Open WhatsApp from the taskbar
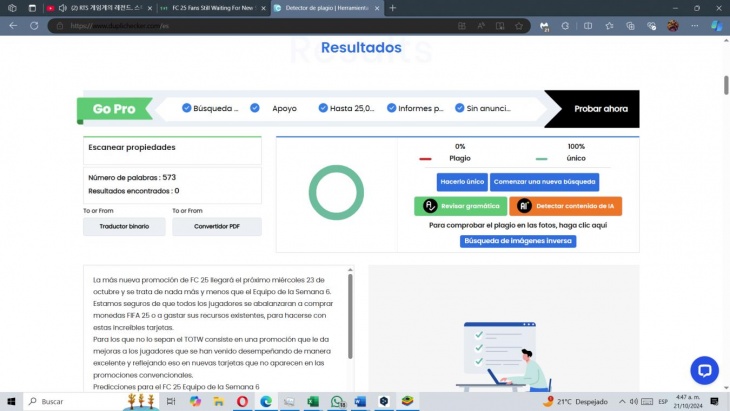 337,401
